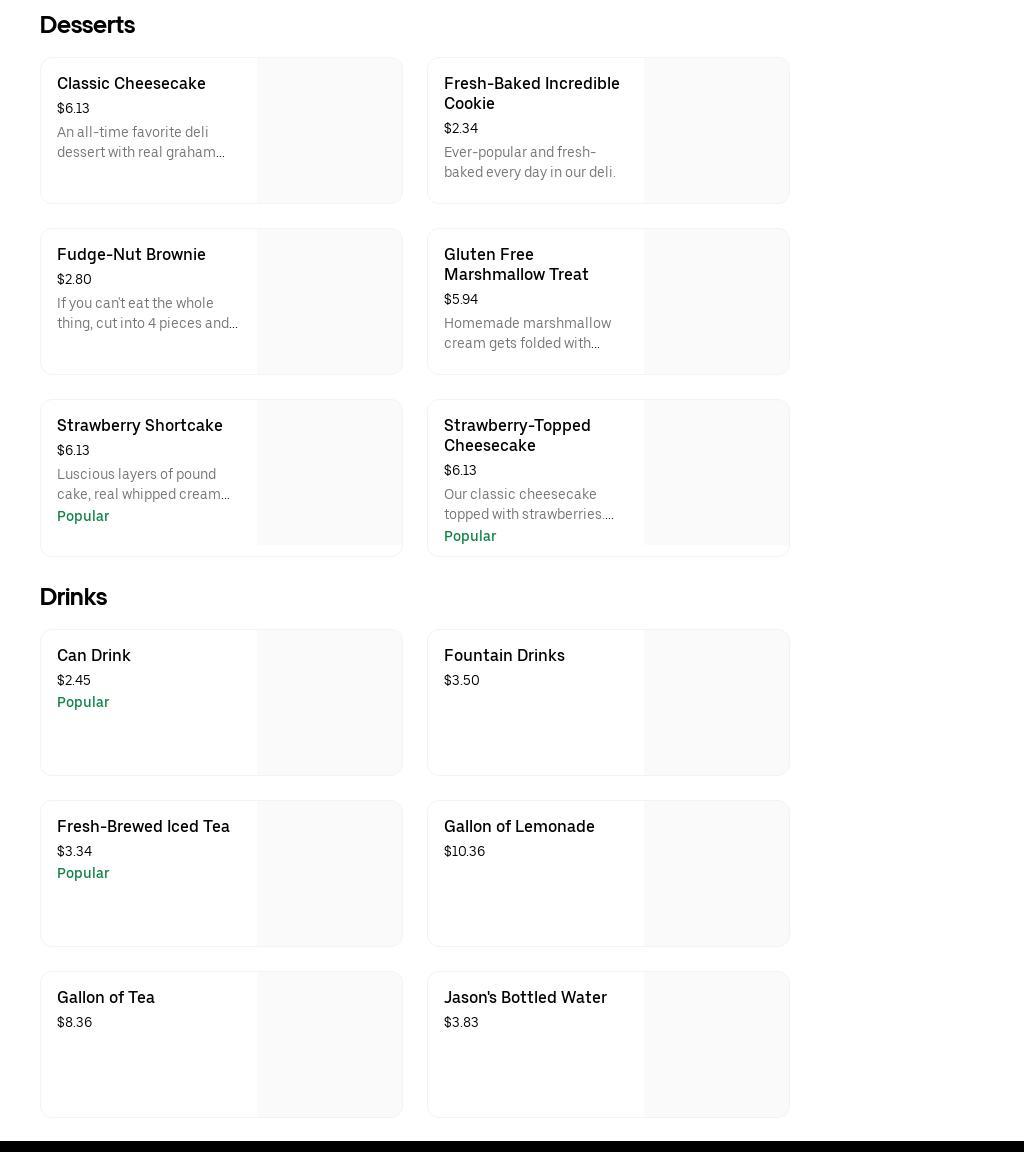
Task: Click the Popular badge on Strawberry Shortcake
Action: point(83,517)
